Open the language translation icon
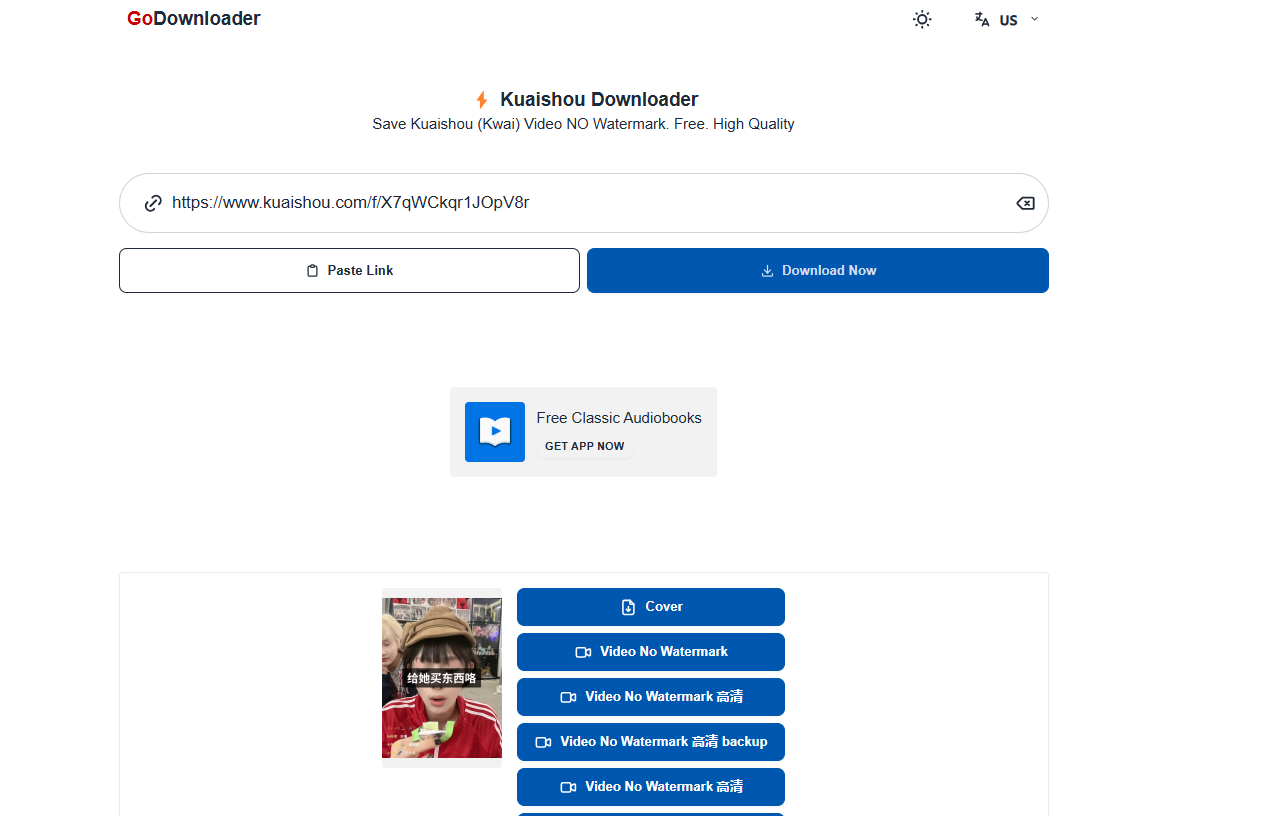The image size is (1261, 816). pos(981,19)
